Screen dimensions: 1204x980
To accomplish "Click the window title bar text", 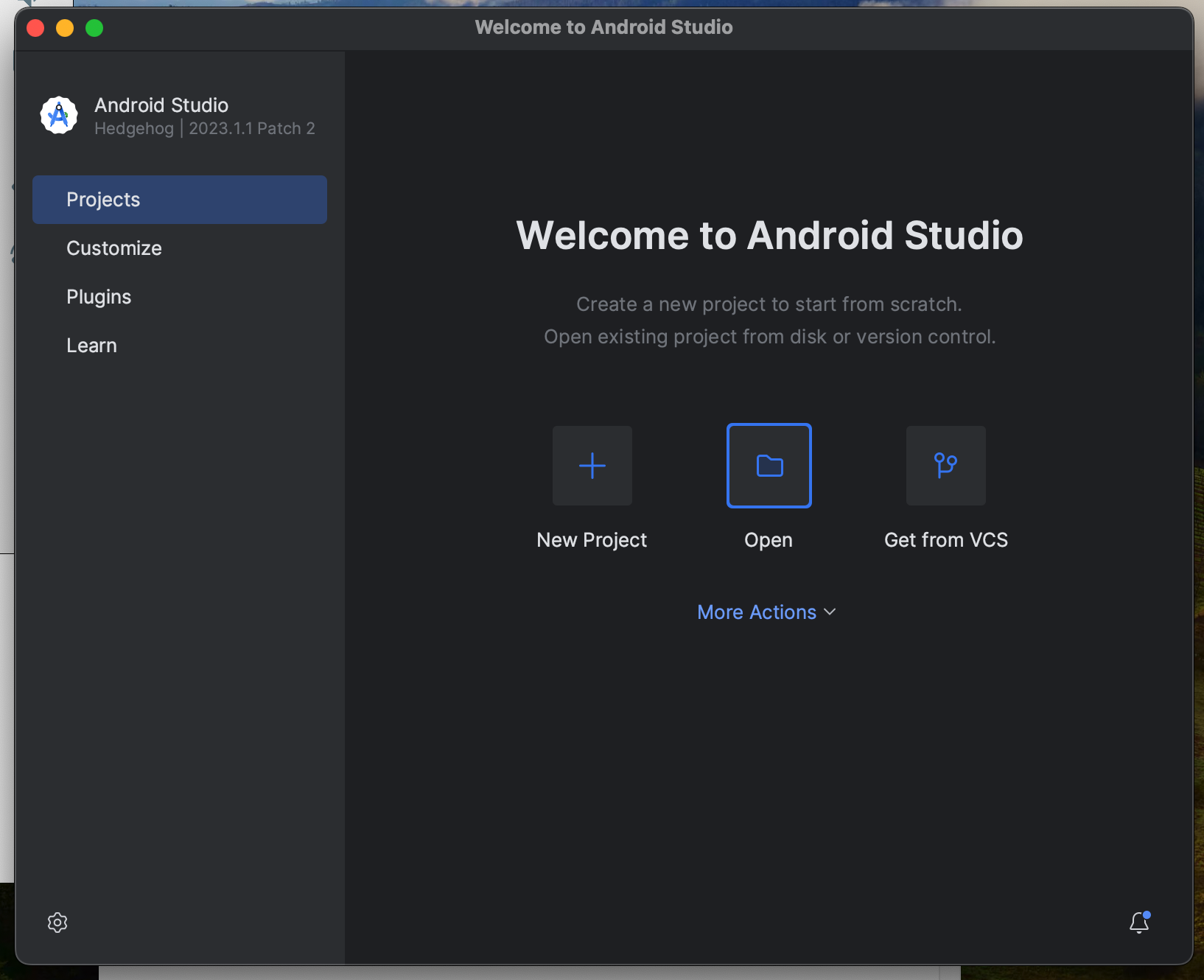I will pyautogui.click(x=603, y=27).
